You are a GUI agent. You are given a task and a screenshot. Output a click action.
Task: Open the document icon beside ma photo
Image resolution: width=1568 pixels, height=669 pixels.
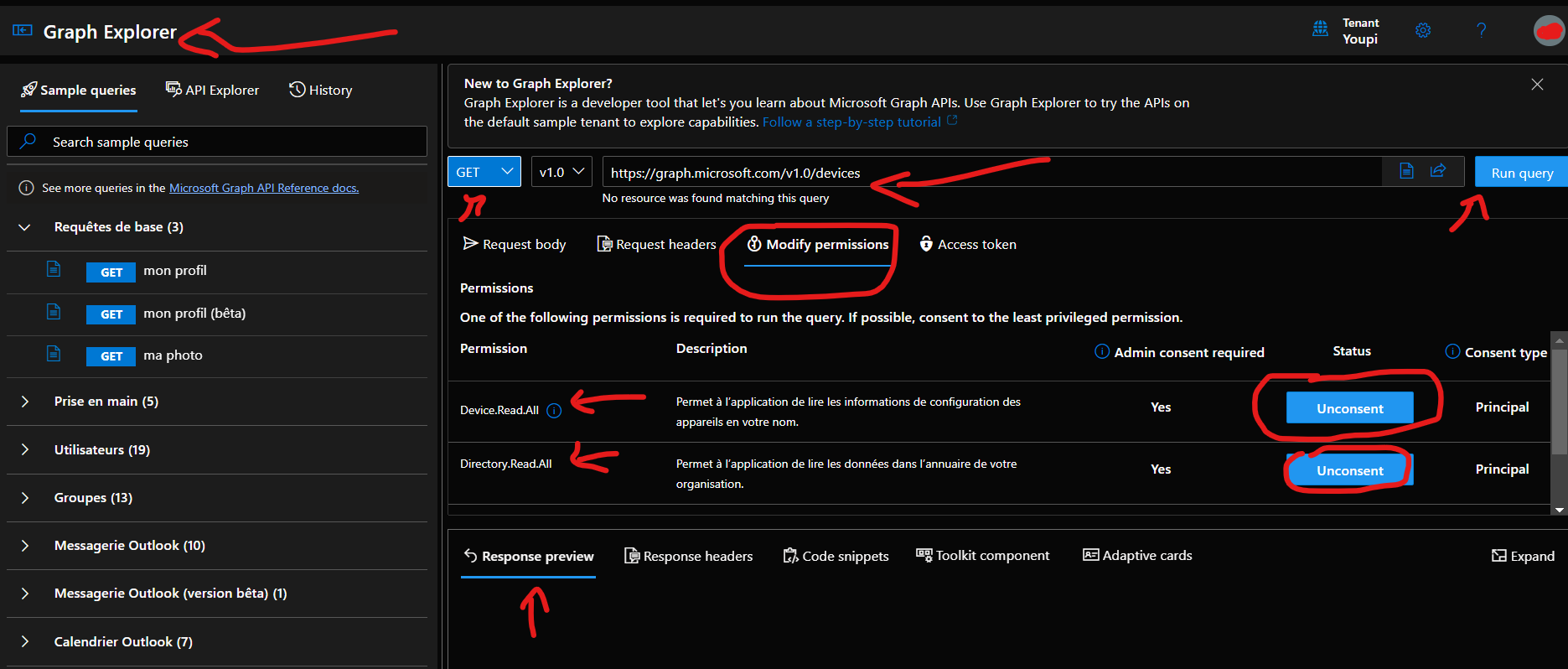click(54, 354)
